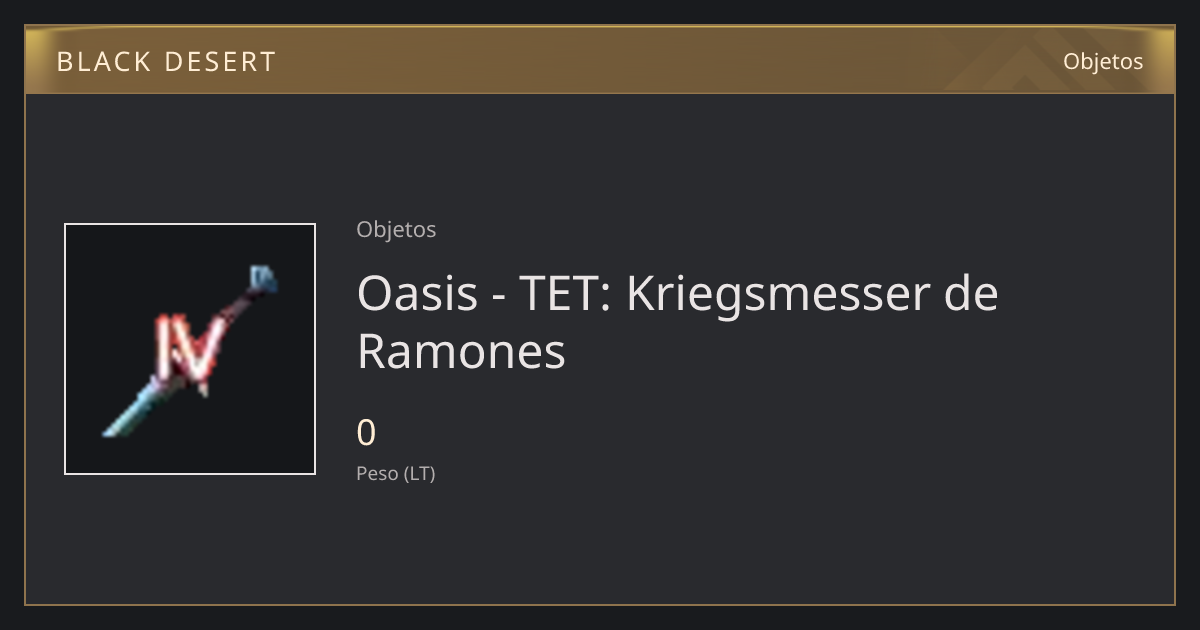Click the blue blade tip of sword icon
Viewport: 1200px width, 630px height.
pyautogui.click(x=125, y=417)
